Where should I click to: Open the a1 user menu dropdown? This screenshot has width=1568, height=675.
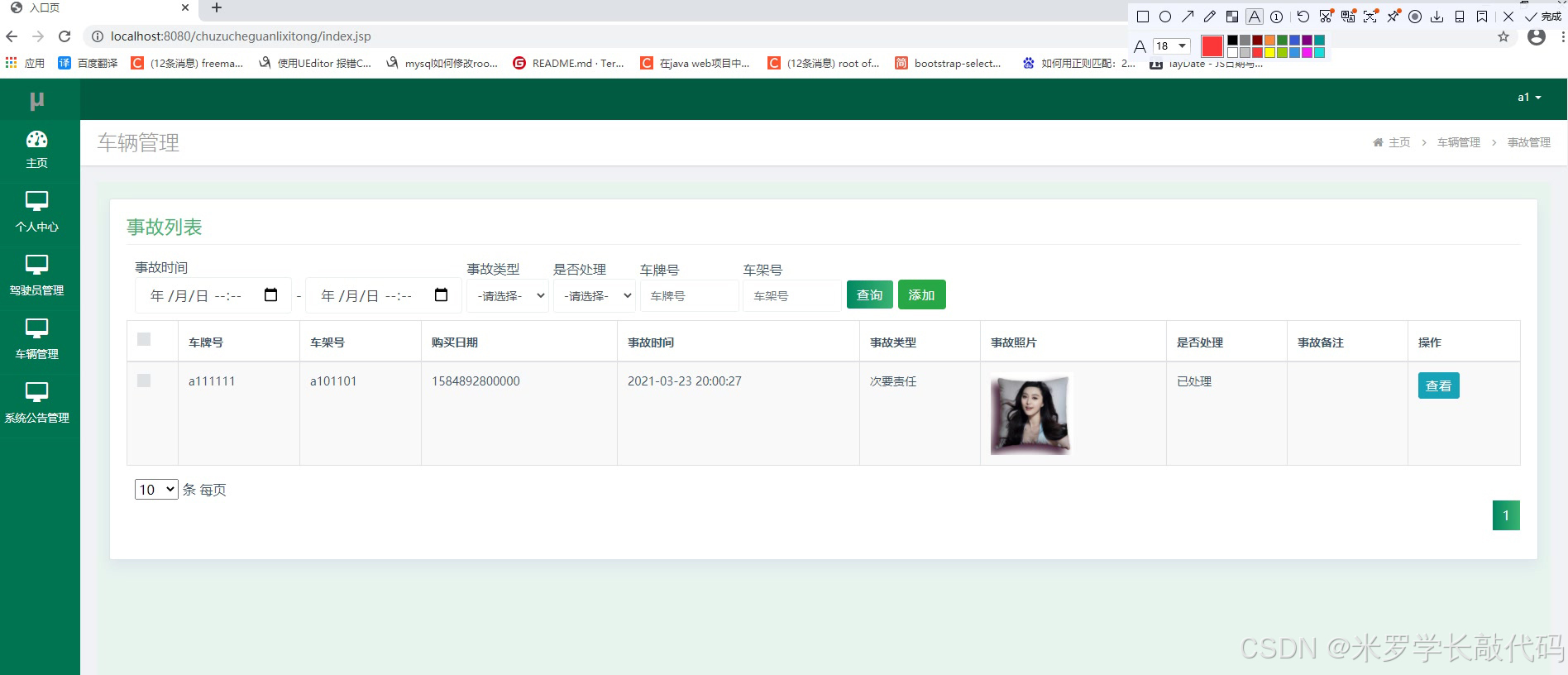pos(1529,97)
